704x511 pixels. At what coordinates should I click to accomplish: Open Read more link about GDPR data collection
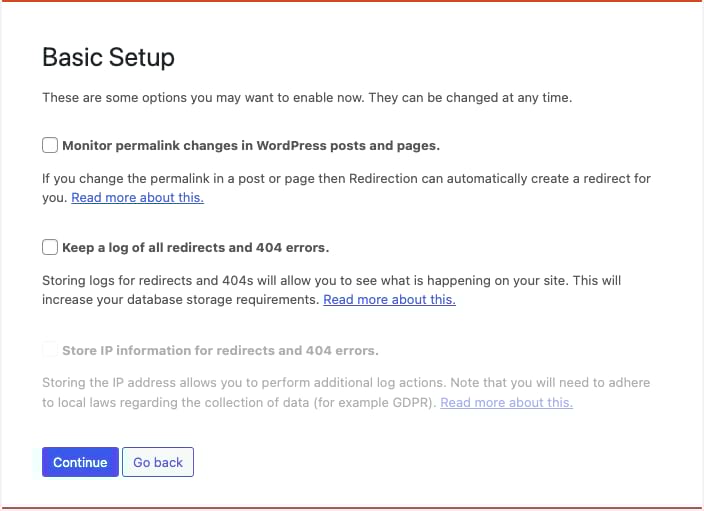point(506,402)
